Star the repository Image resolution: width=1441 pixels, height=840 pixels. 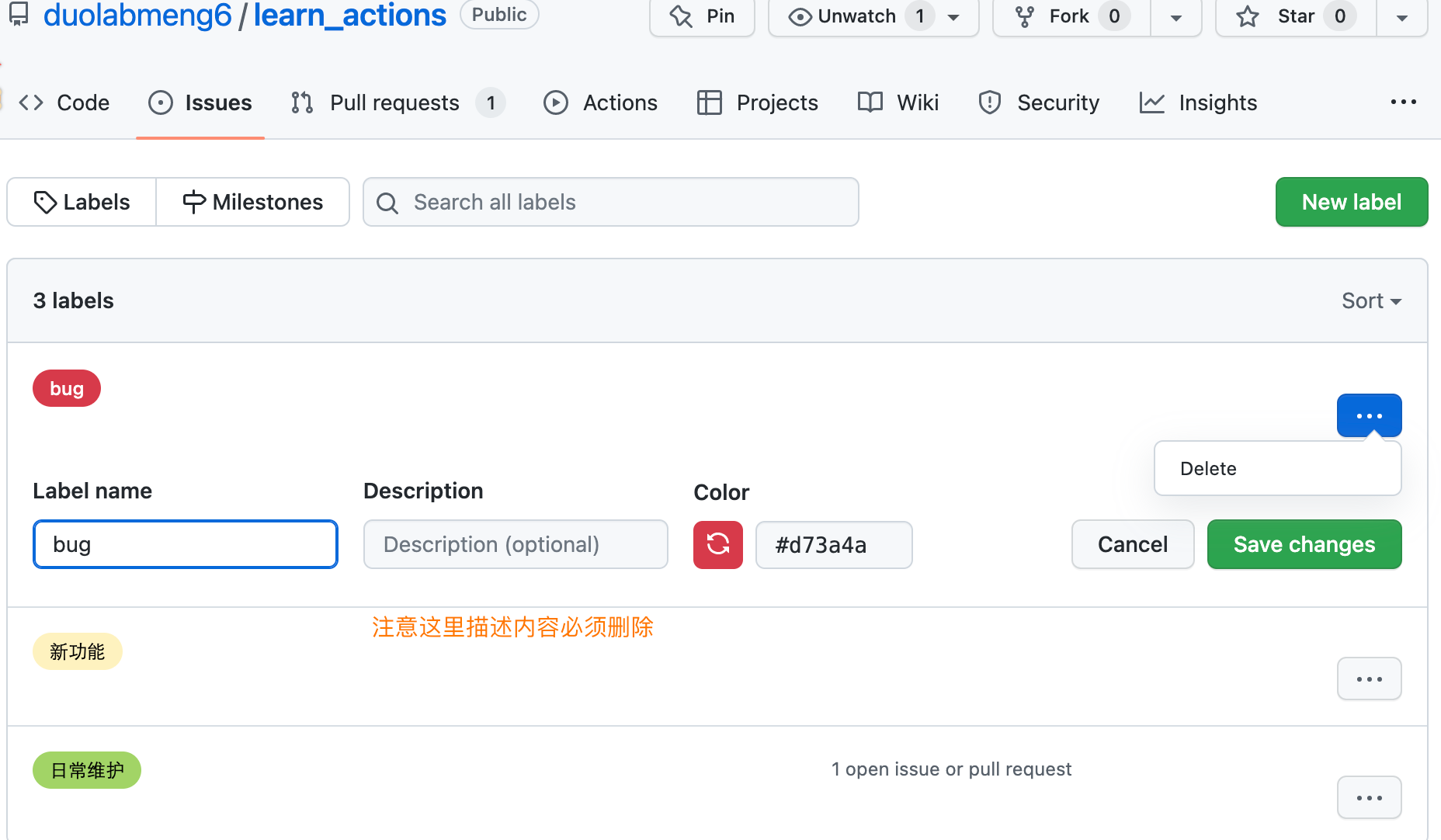(1295, 16)
